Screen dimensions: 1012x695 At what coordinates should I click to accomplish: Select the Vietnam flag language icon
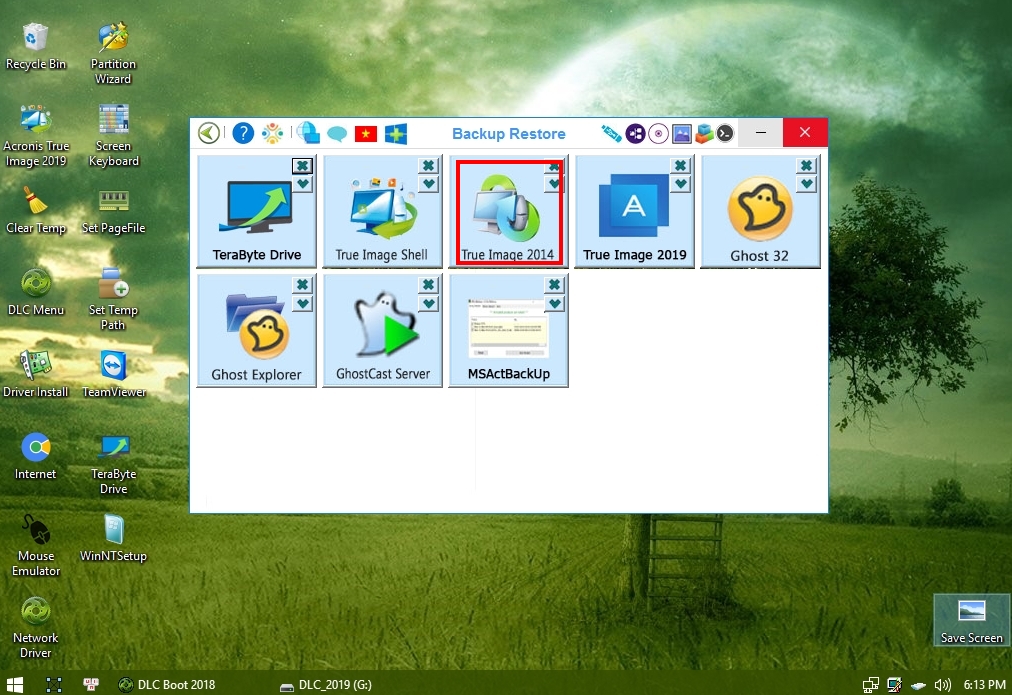[x=366, y=134]
